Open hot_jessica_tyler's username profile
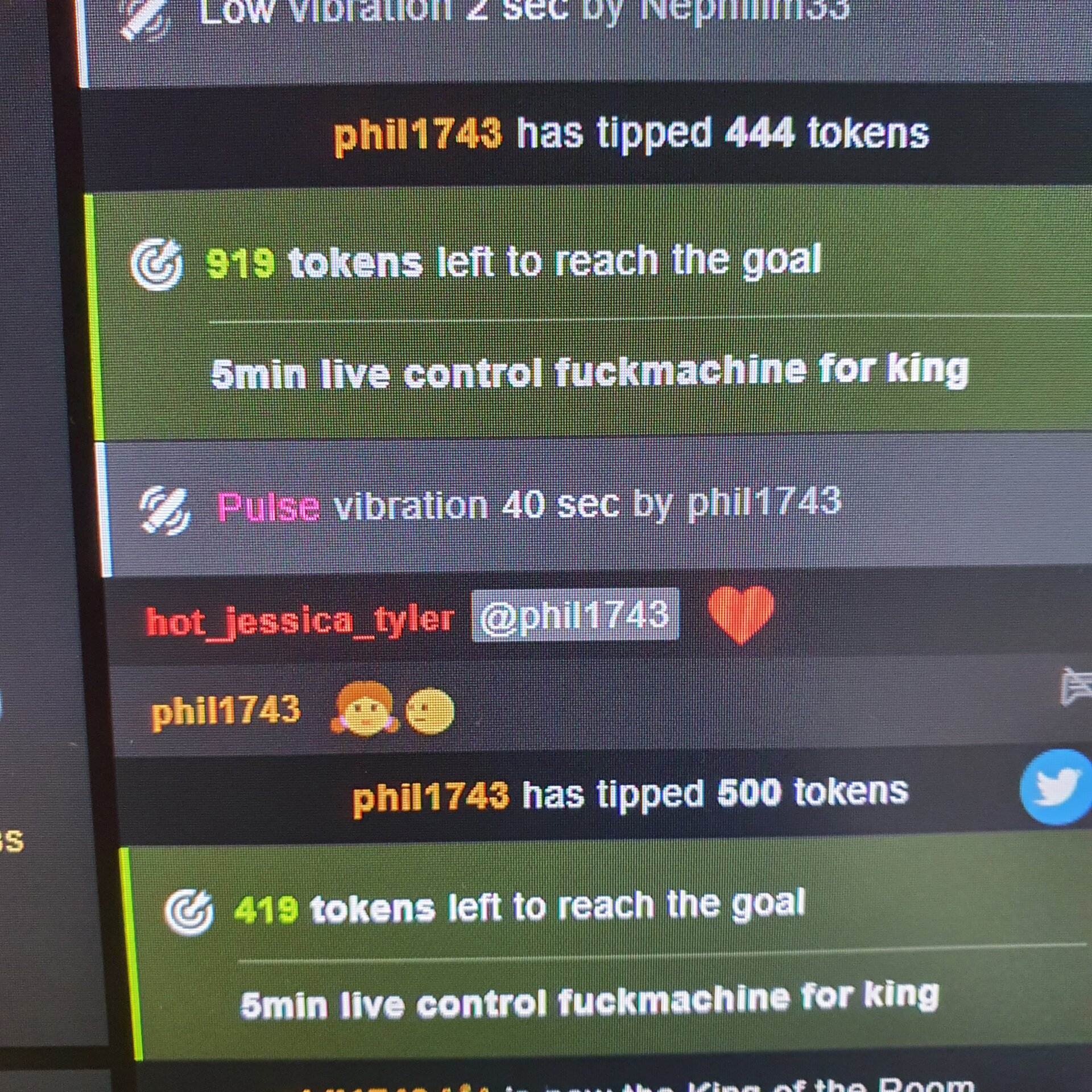This screenshot has height=1092, width=1092. pyautogui.click(x=300, y=621)
